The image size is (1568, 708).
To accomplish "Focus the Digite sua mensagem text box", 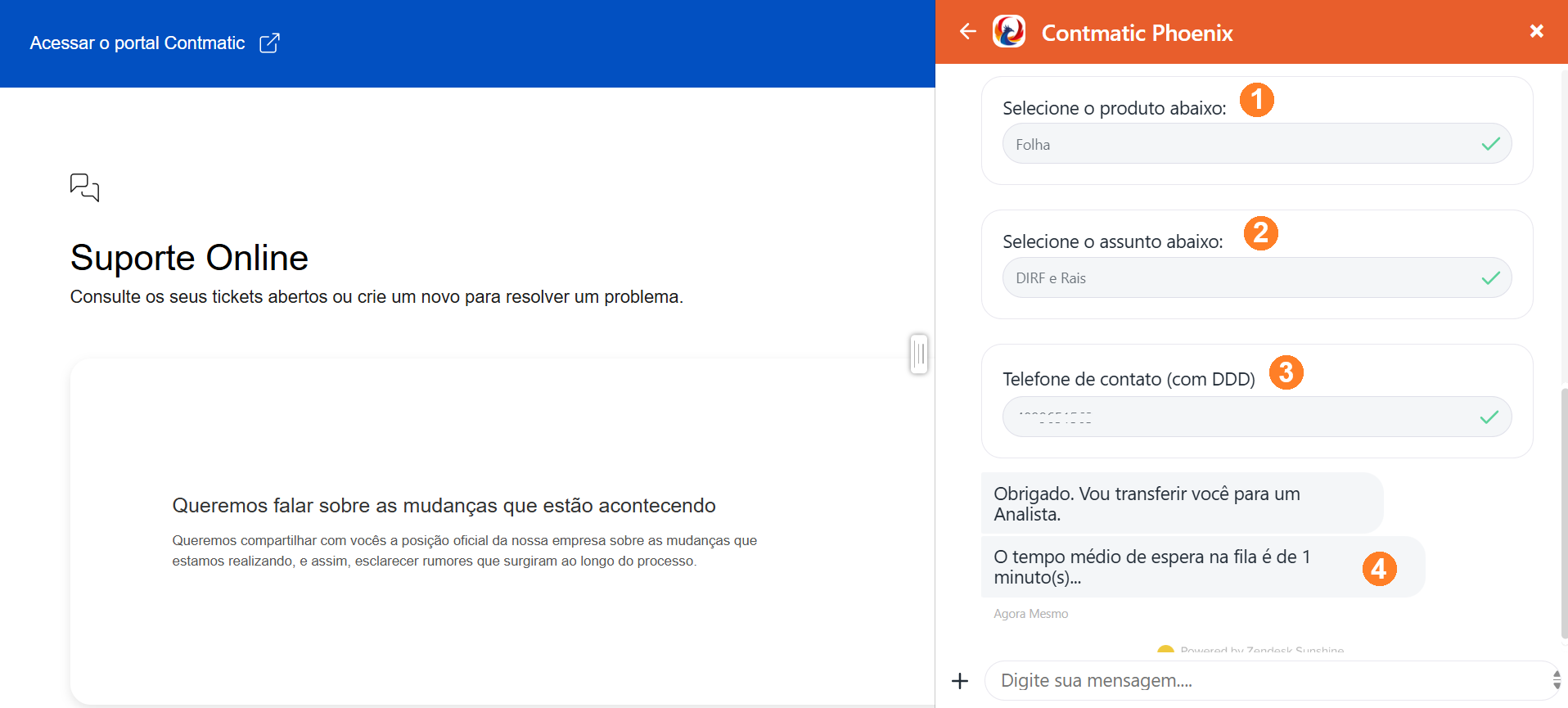I will coord(1271,680).
